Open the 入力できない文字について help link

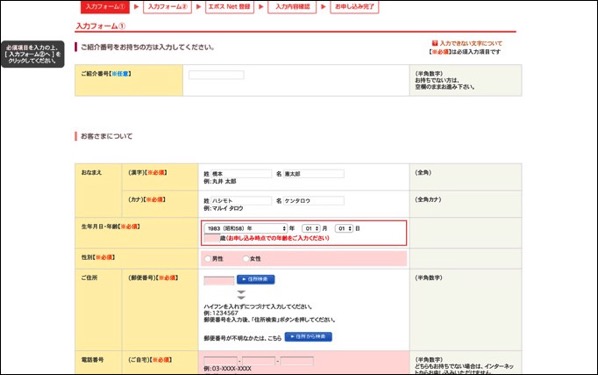point(467,43)
